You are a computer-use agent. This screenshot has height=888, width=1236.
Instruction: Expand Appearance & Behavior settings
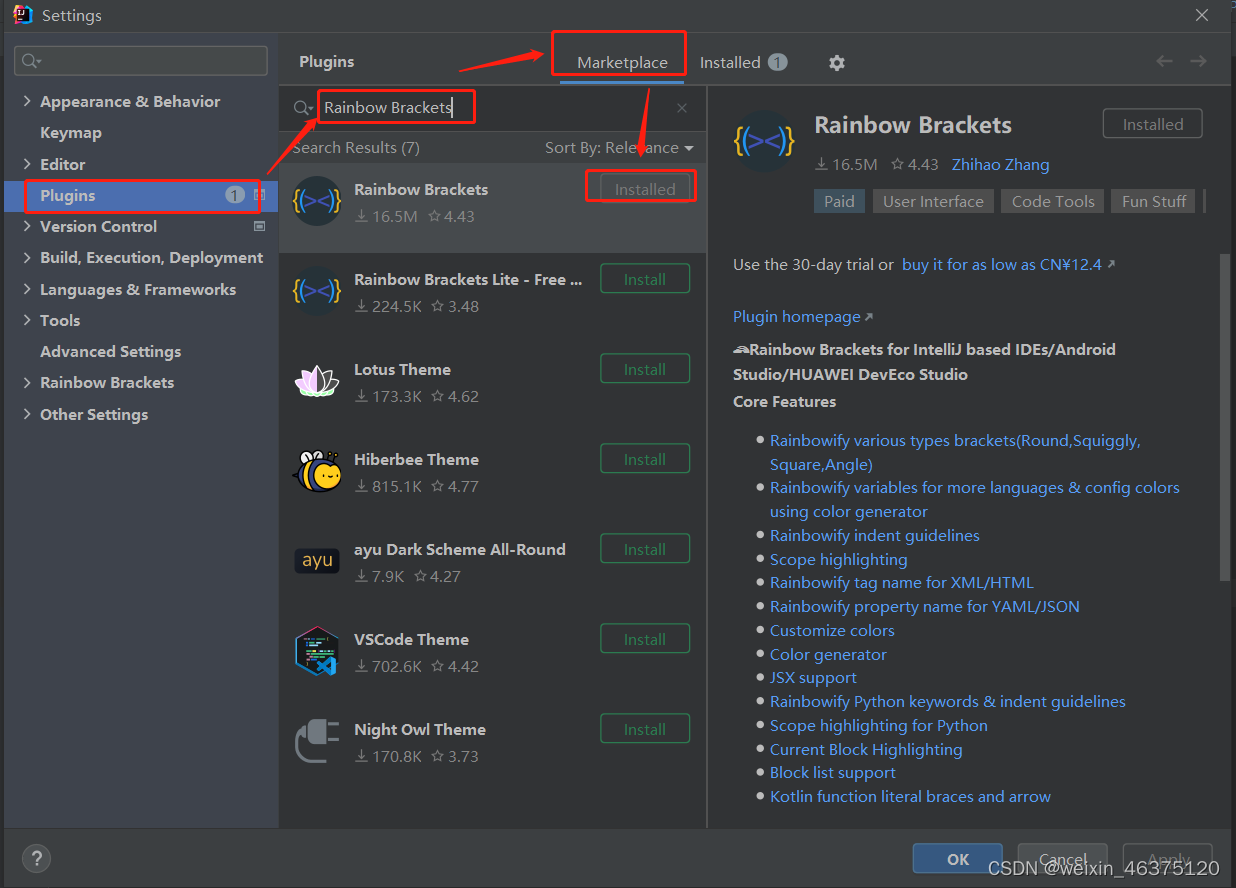(x=26, y=102)
